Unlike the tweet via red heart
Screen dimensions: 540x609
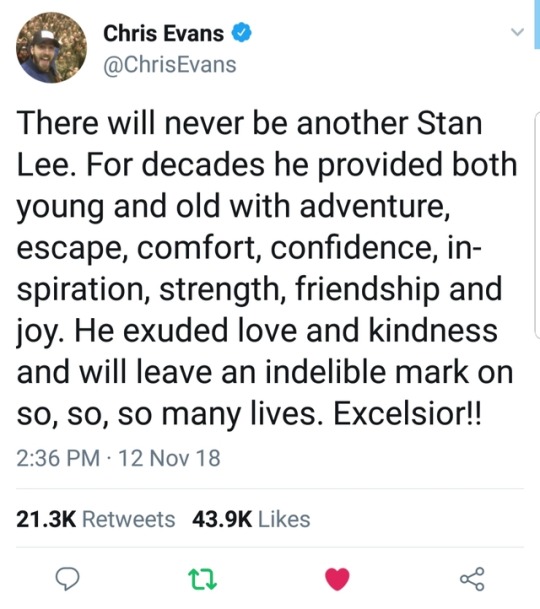(x=337, y=579)
